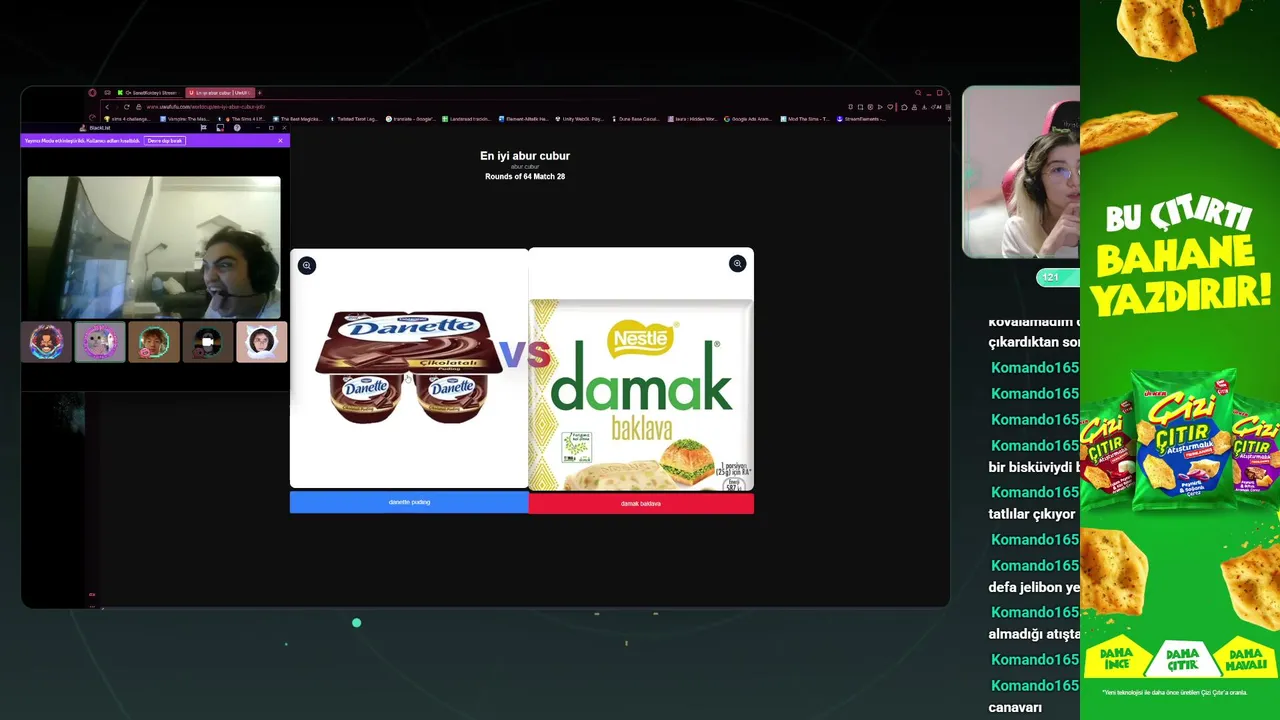Zoom the Danette image with magnifier icon
The image size is (1280, 720).
point(307,265)
